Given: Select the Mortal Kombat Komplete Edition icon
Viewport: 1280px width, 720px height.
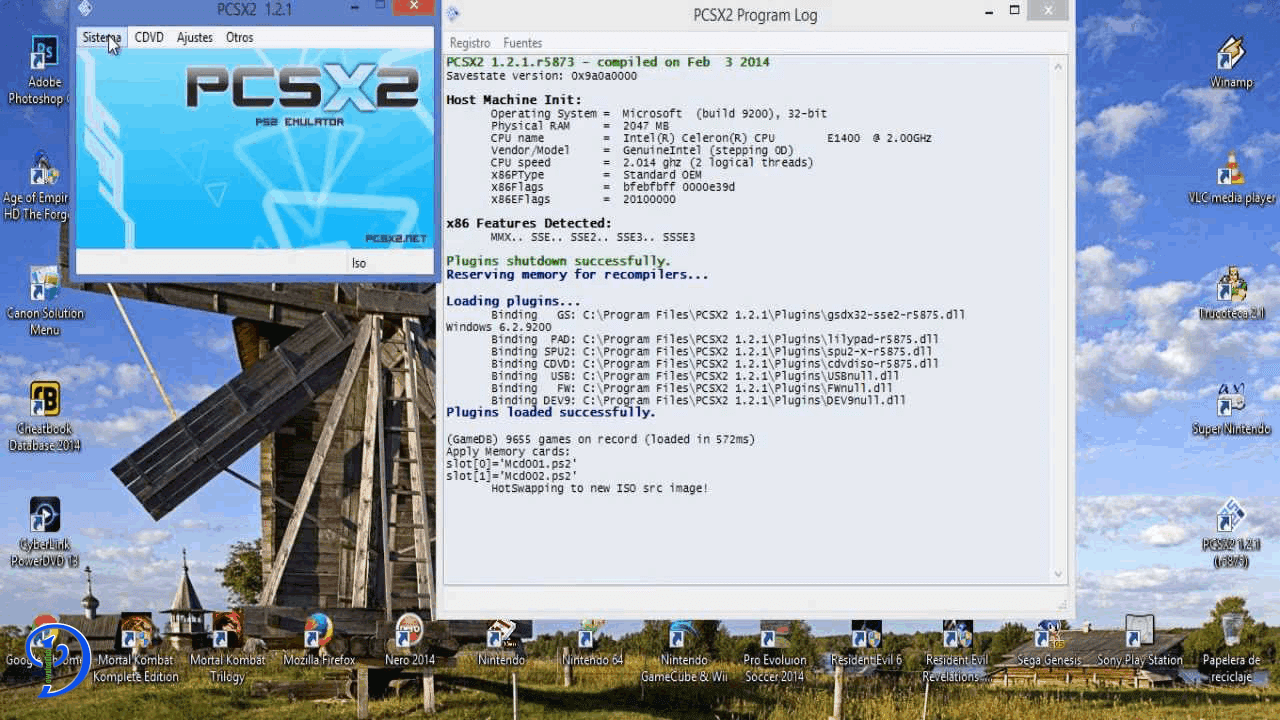Looking at the screenshot, I should click(x=136, y=649).
